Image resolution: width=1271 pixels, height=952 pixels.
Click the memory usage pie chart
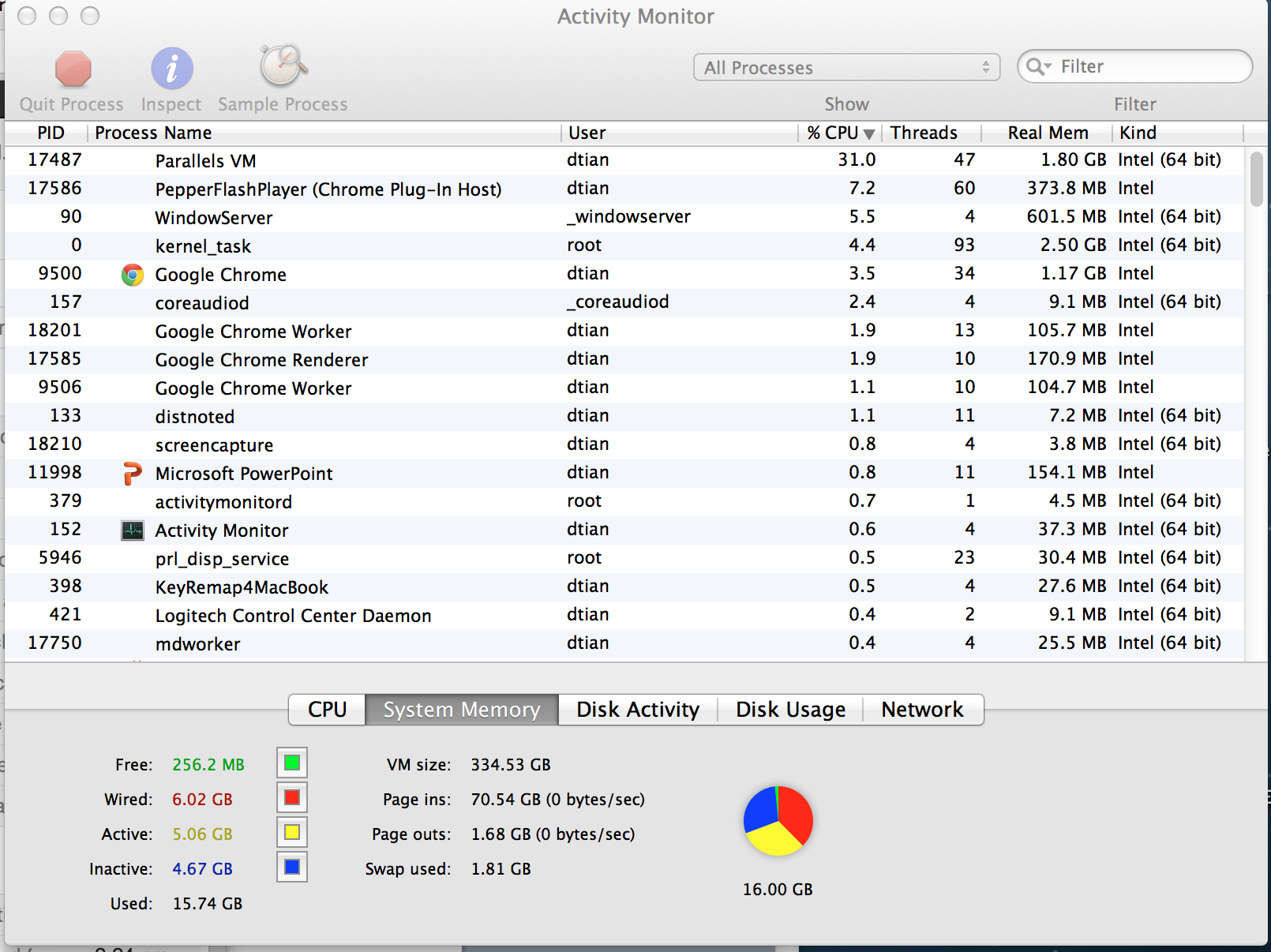click(x=778, y=821)
